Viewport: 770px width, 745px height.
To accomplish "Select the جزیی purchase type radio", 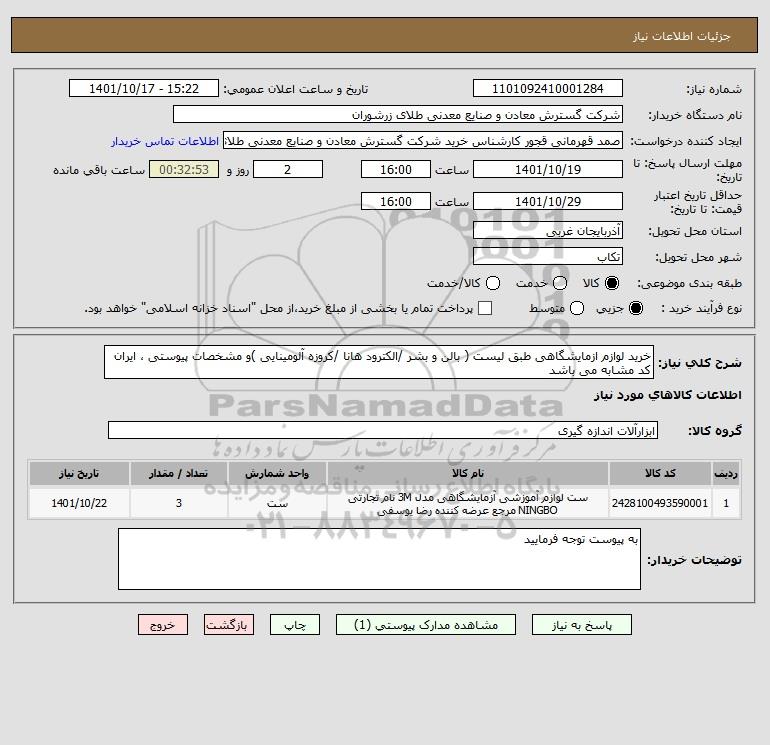I will tap(635, 308).
